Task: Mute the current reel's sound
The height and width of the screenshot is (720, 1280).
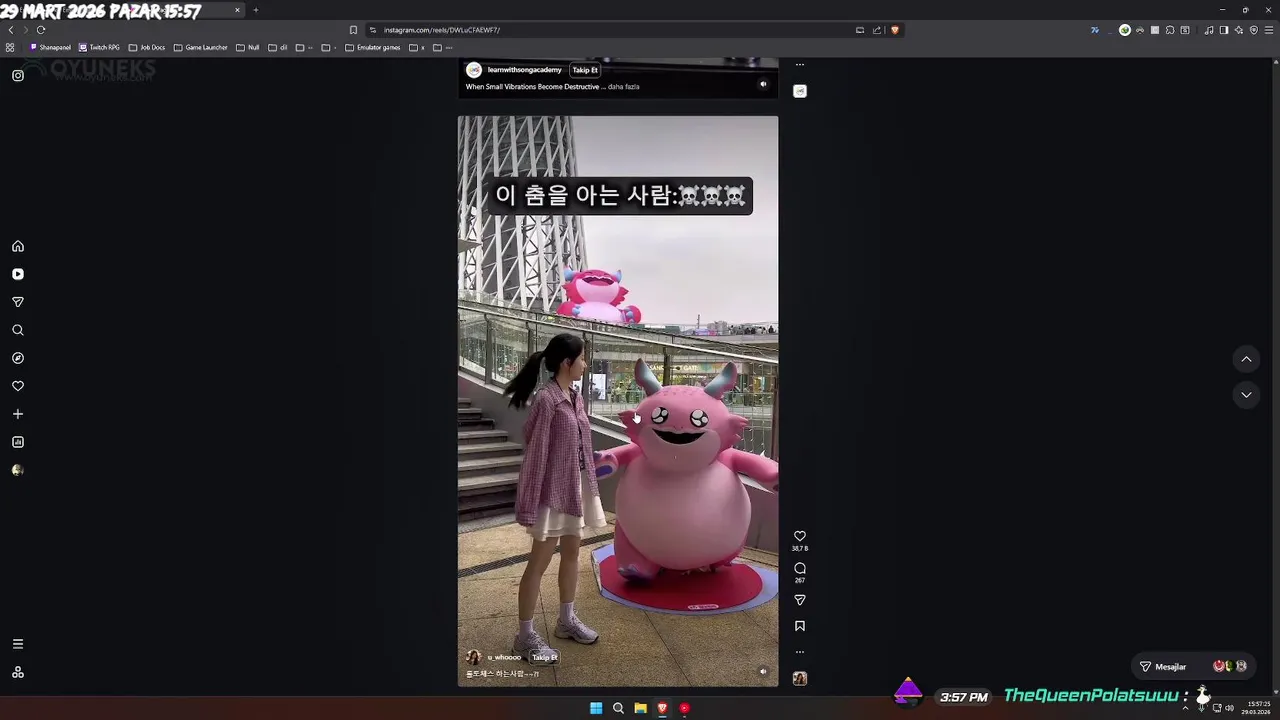Action: [763, 672]
